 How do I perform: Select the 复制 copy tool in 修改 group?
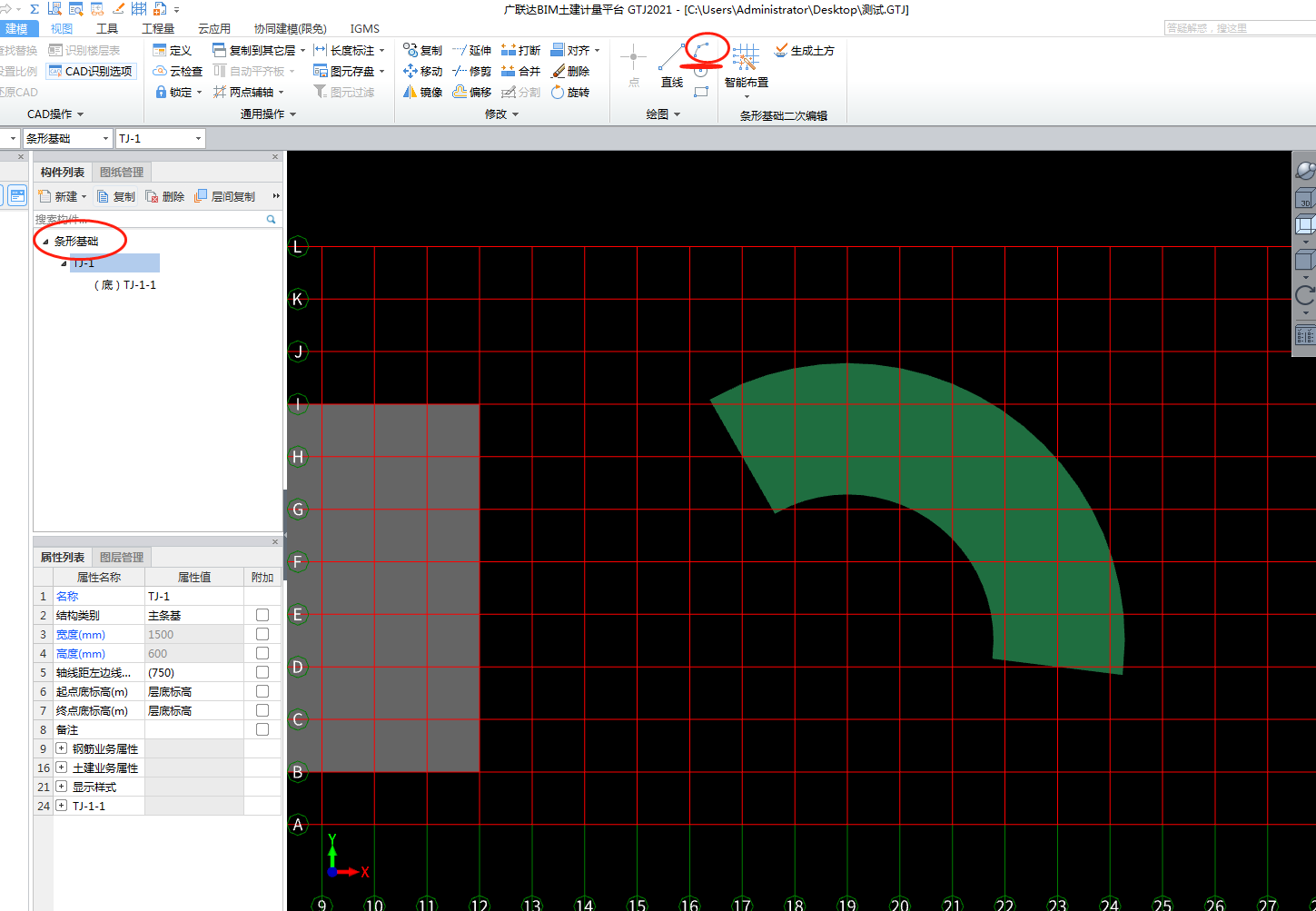pyautogui.click(x=422, y=50)
